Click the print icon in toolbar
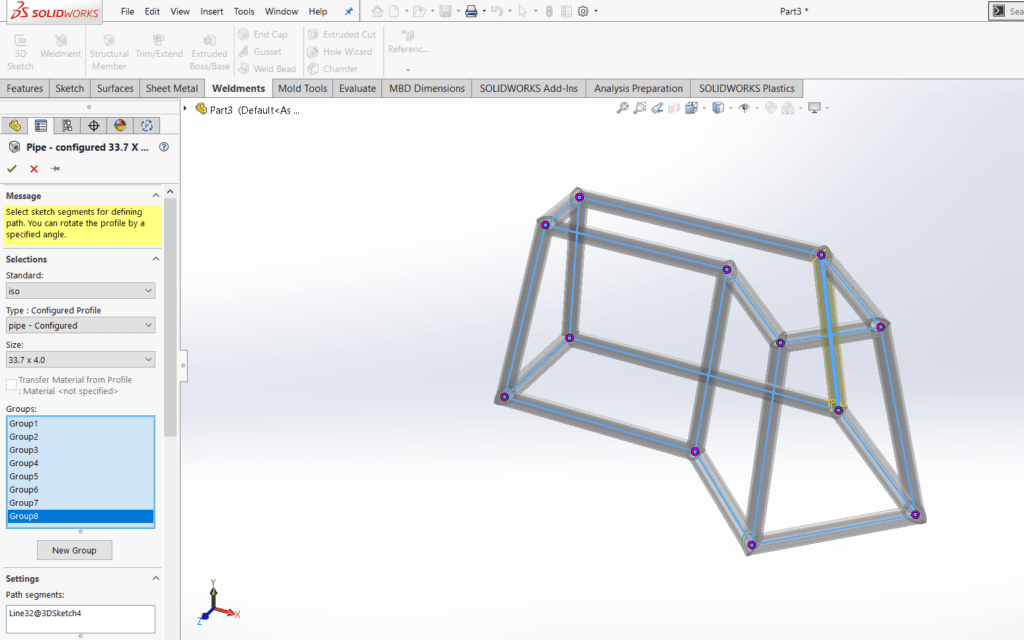The height and width of the screenshot is (640, 1024). [471, 11]
